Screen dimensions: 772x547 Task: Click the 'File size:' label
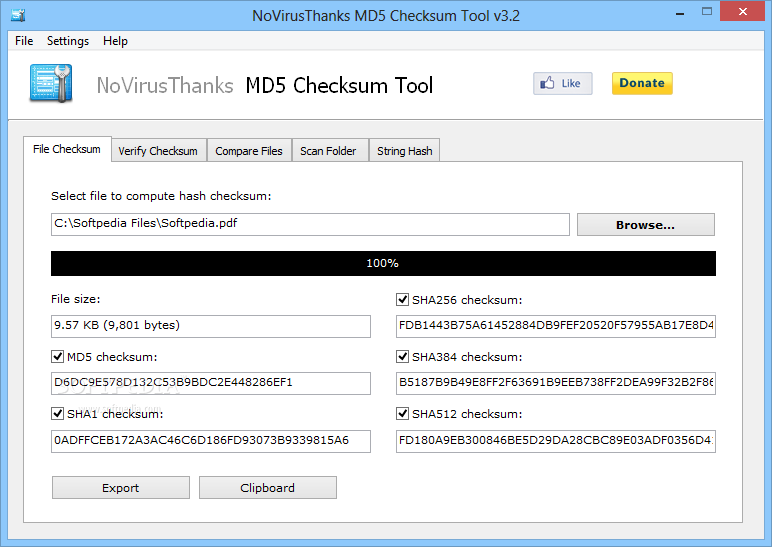75,299
